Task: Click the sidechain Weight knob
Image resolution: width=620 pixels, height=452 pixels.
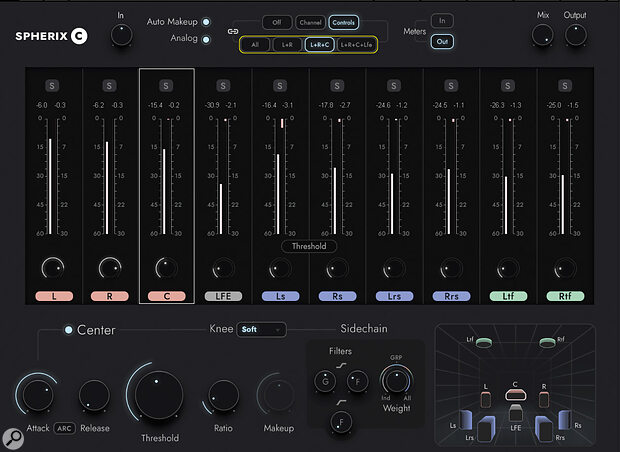Action: tap(396, 380)
